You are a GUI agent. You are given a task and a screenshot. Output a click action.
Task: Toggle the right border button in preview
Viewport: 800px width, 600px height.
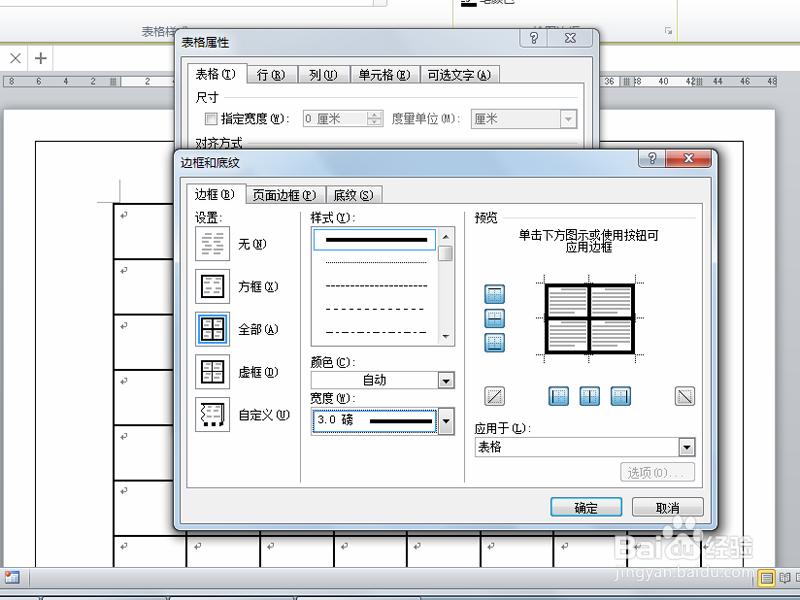[621, 396]
